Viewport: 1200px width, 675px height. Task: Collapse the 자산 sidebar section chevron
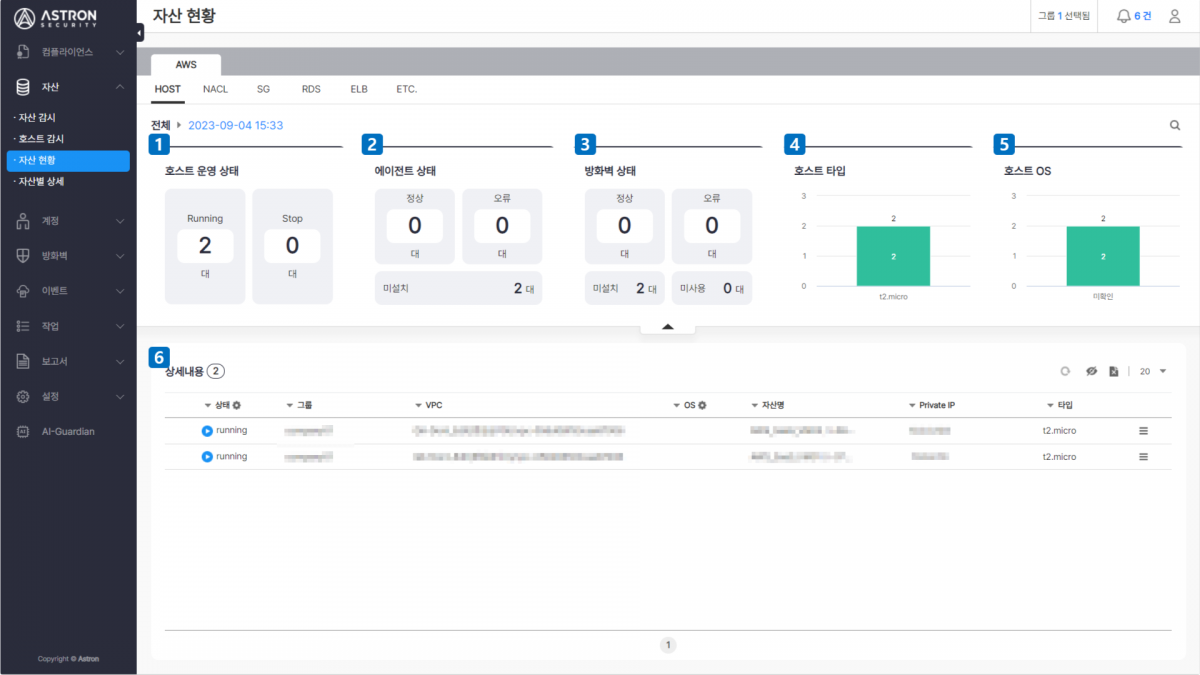119,87
